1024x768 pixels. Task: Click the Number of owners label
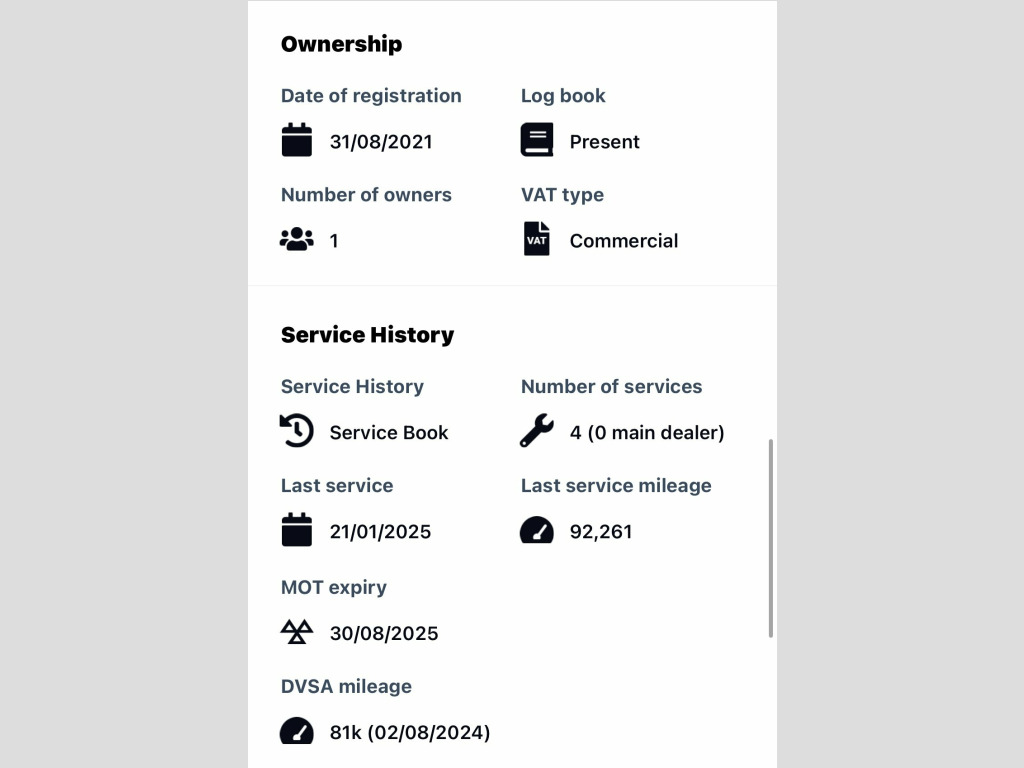click(366, 195)
